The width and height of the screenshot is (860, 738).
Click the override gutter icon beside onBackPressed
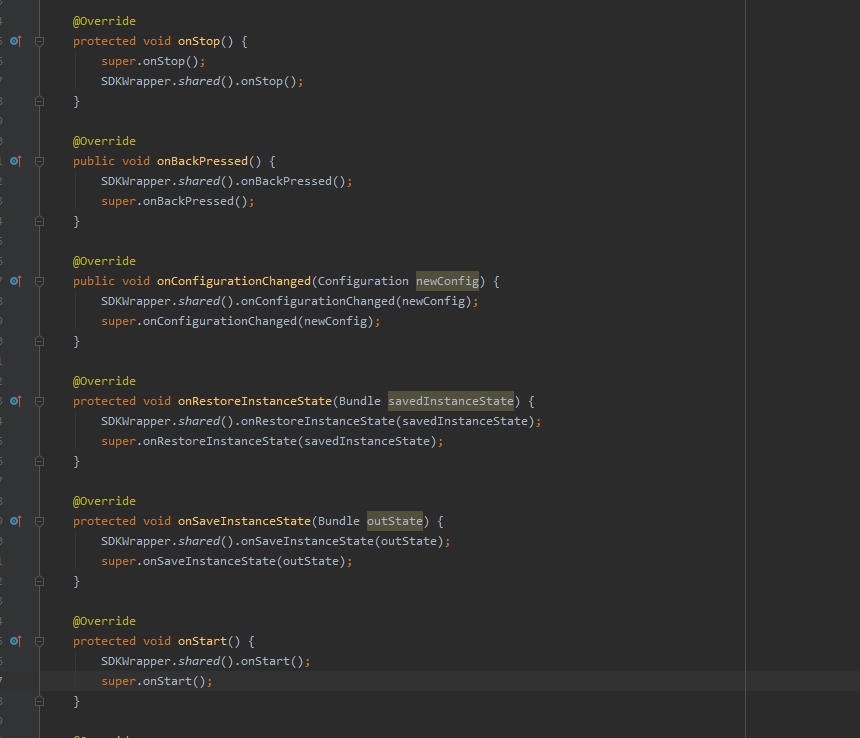pyautogui.click(x=16, y=161)
